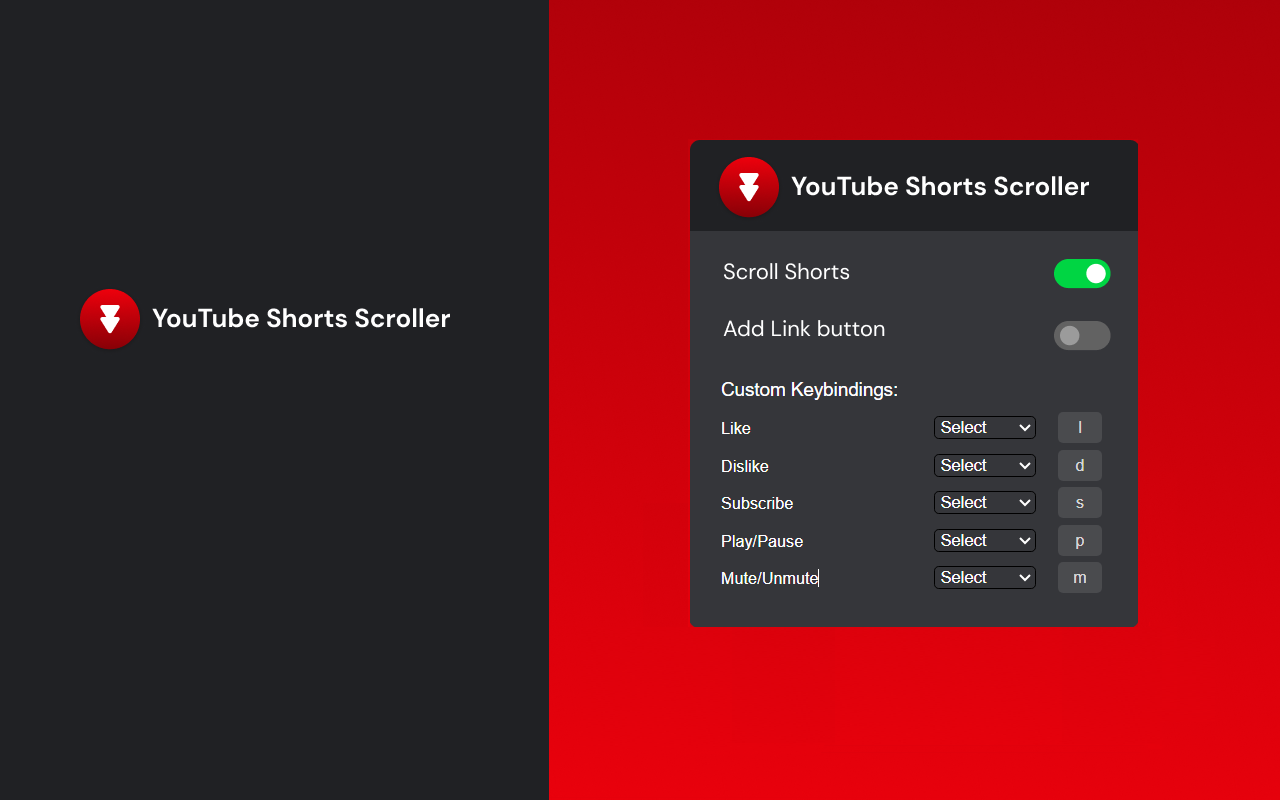
Task: Open the Dislike modifier Select dropdown
Action: click(985, 466)
